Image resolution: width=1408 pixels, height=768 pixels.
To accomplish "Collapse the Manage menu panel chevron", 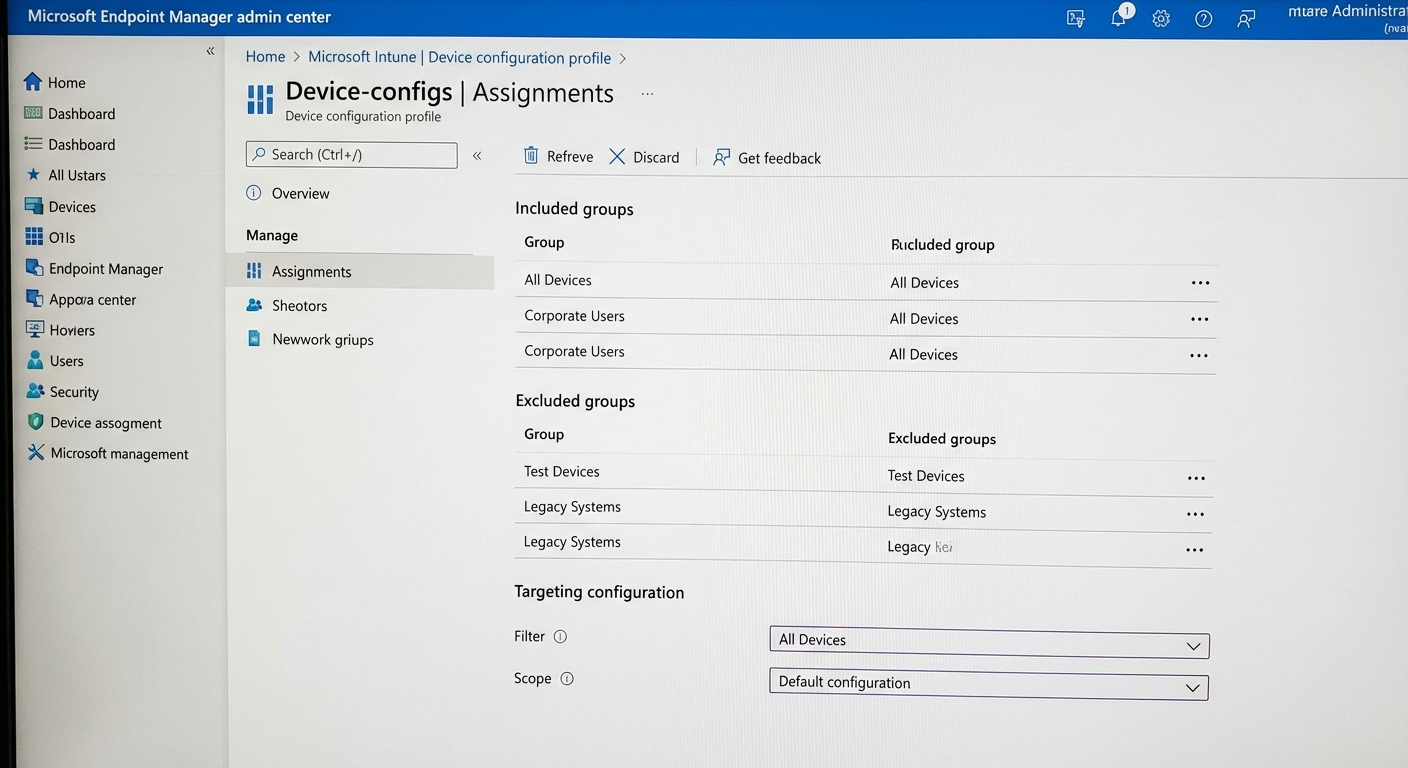I will tap(477, 155).
